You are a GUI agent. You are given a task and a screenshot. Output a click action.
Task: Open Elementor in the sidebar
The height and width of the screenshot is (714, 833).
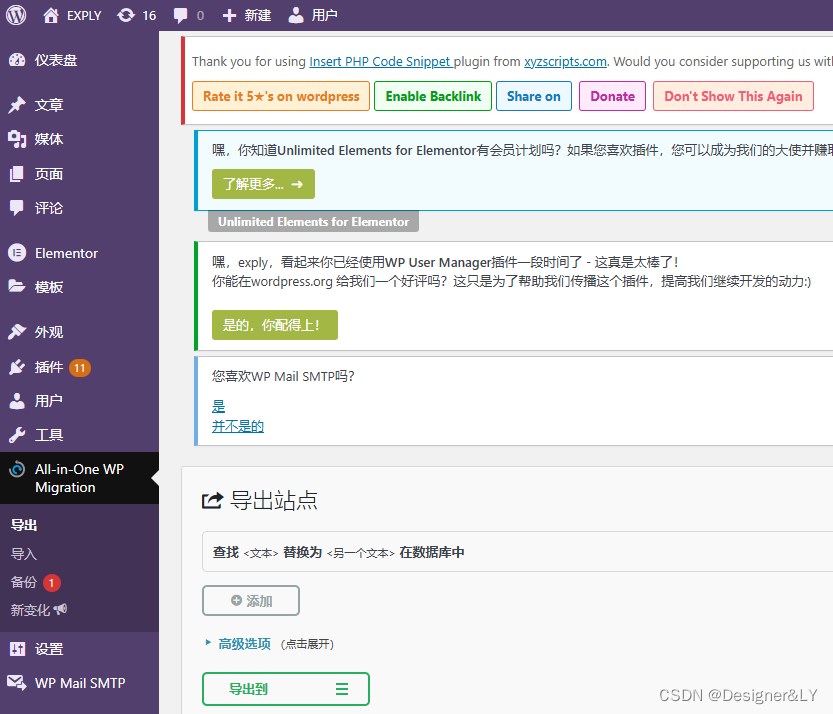[x=66, y=253]
